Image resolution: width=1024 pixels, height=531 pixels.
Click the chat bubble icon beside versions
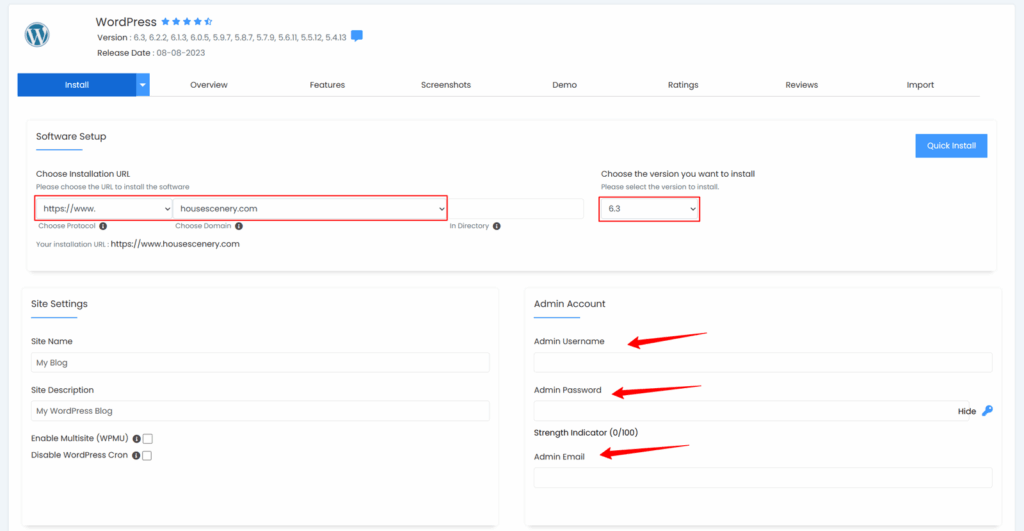click(357, 37)
